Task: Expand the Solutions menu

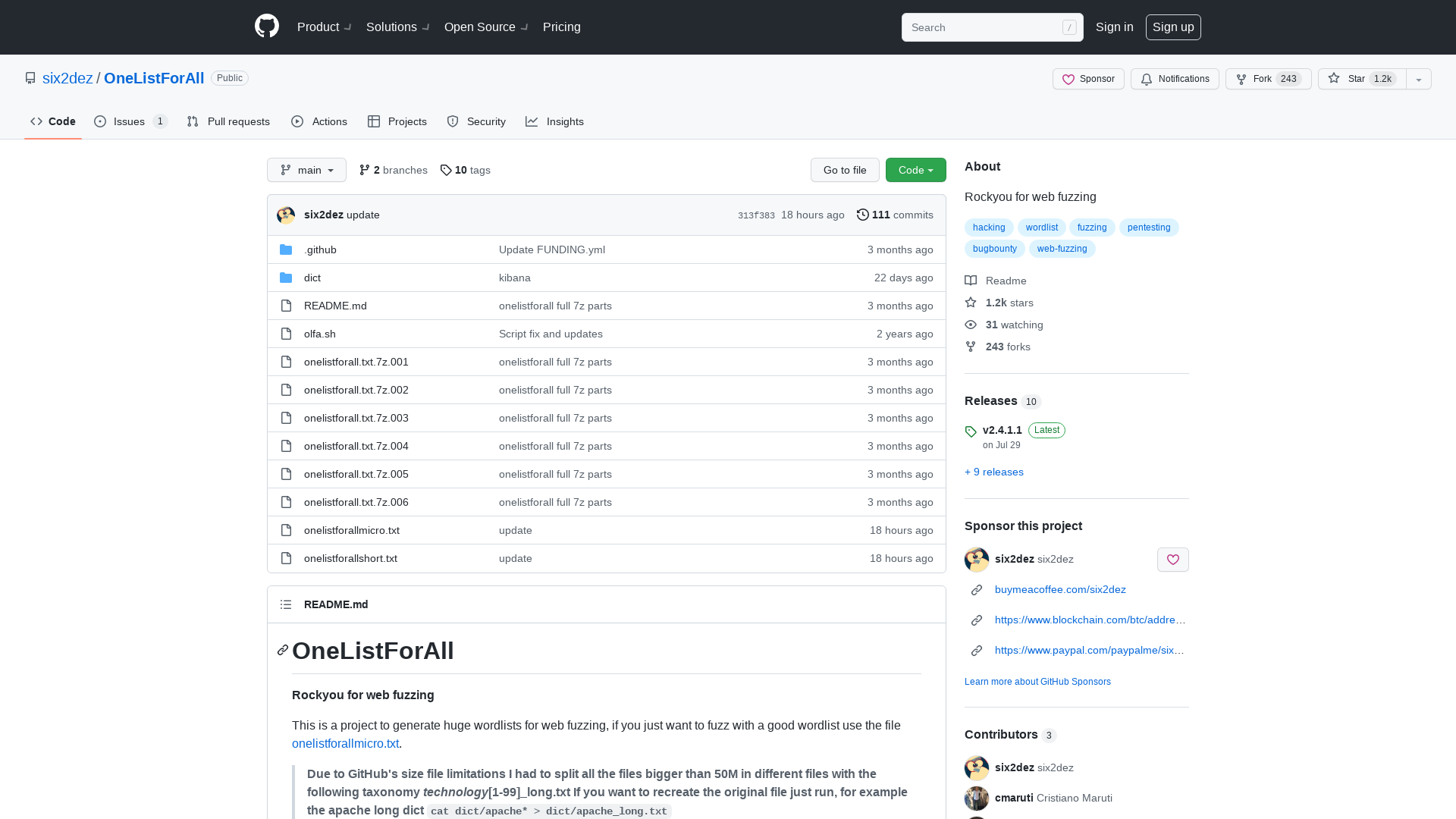Action: click(397, 27)
